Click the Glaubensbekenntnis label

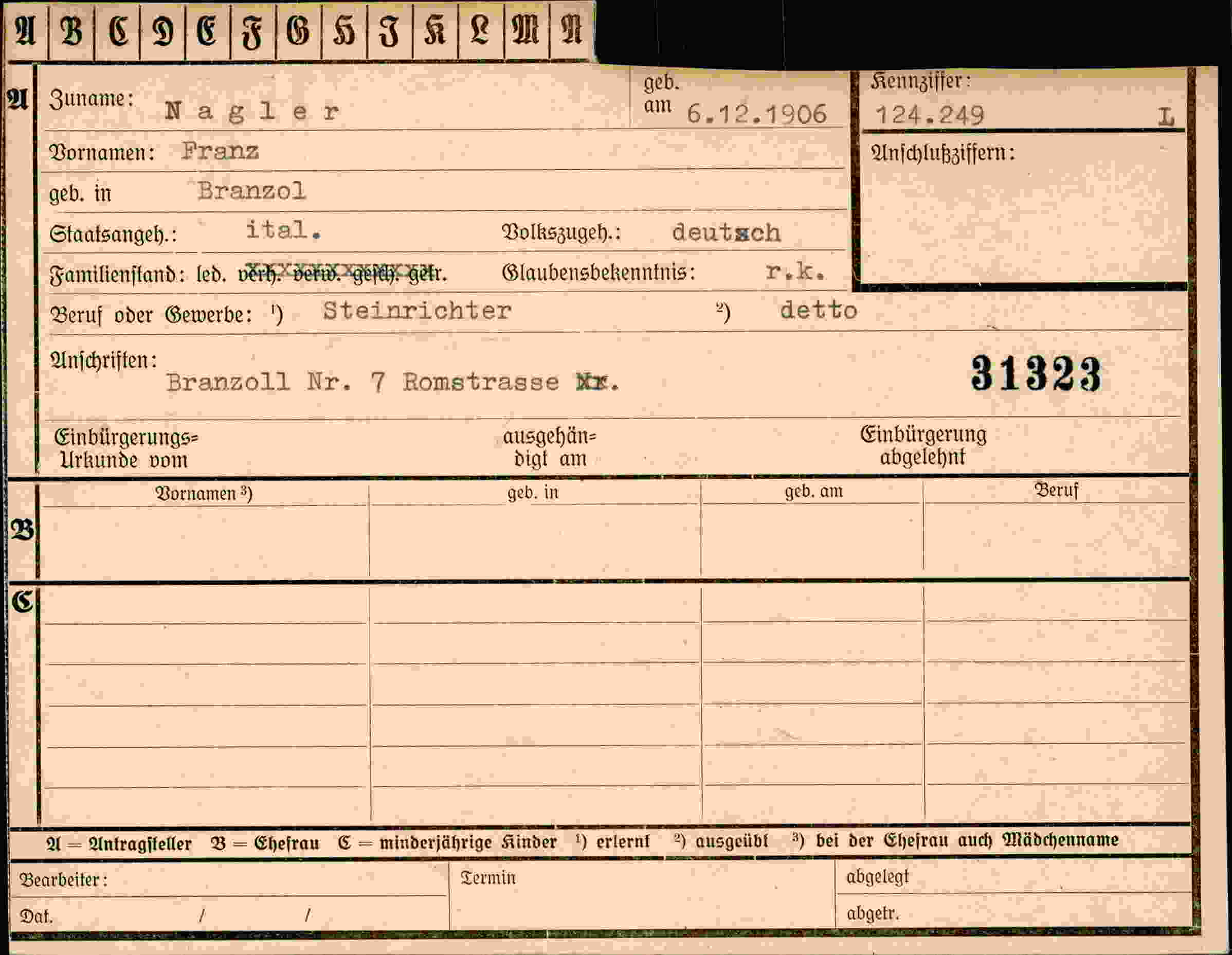599,273
